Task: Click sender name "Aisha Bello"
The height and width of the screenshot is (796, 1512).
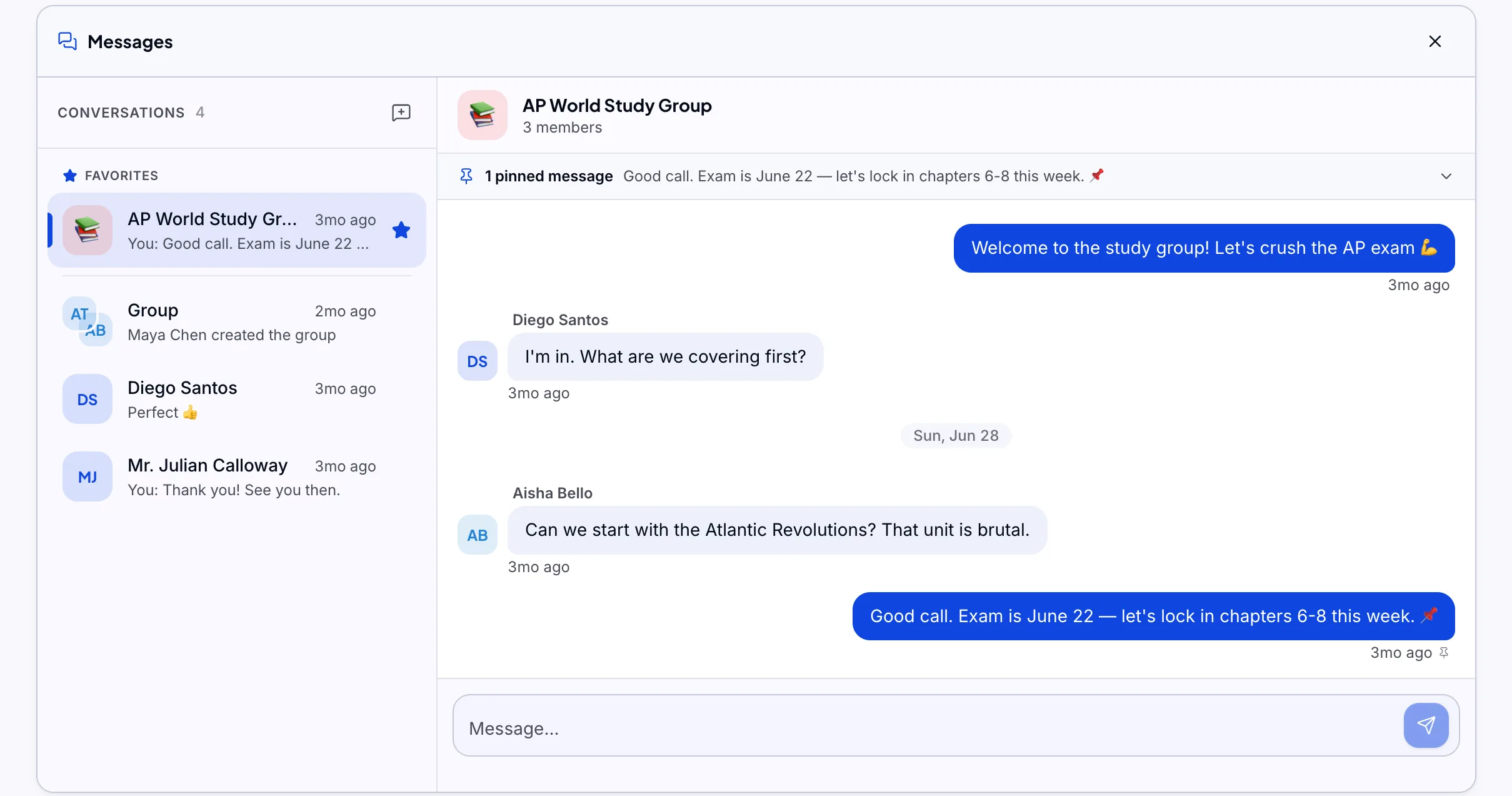Action: (x=553, y=493)
